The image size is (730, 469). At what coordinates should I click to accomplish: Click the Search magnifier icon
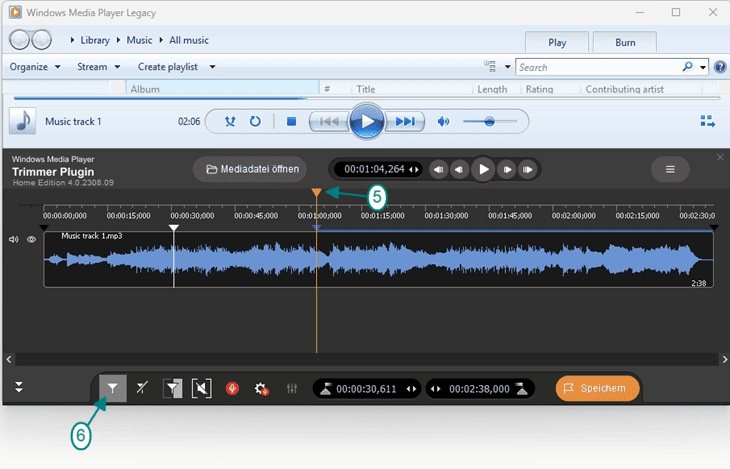click(687, 67)
